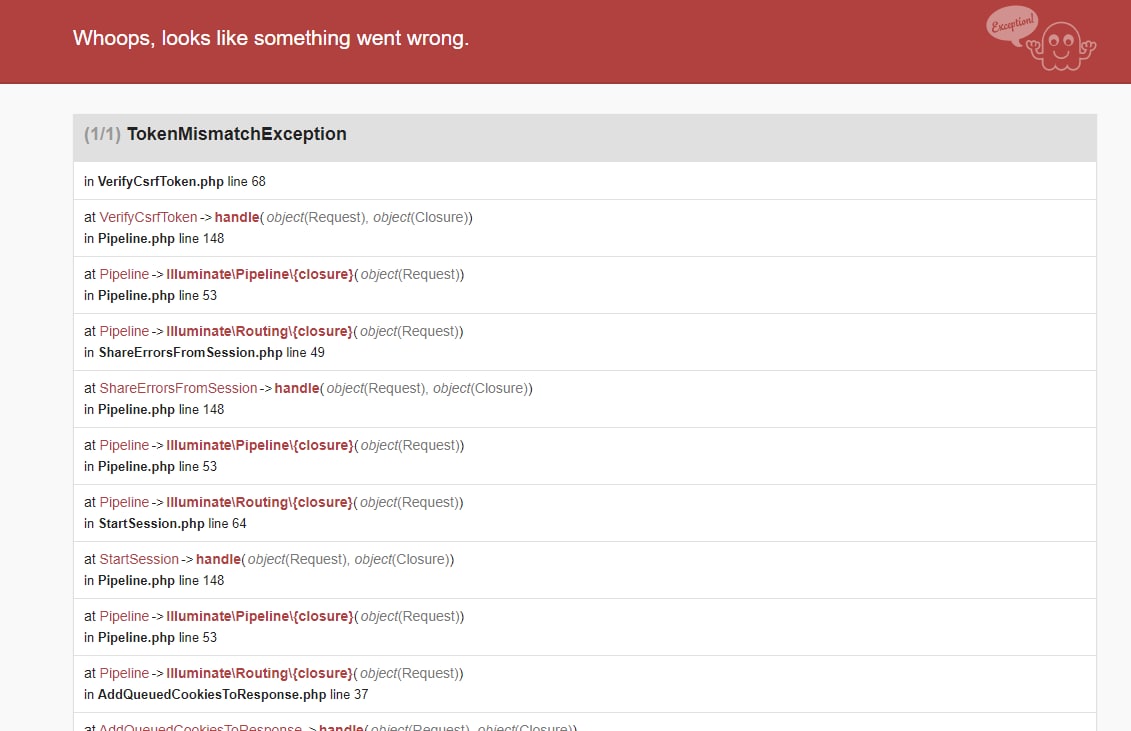This screenshot has width=1131, height=731.
Task: Click "Pipeline.php line 148" below the StartSession handle
Action: click(161, 581)
